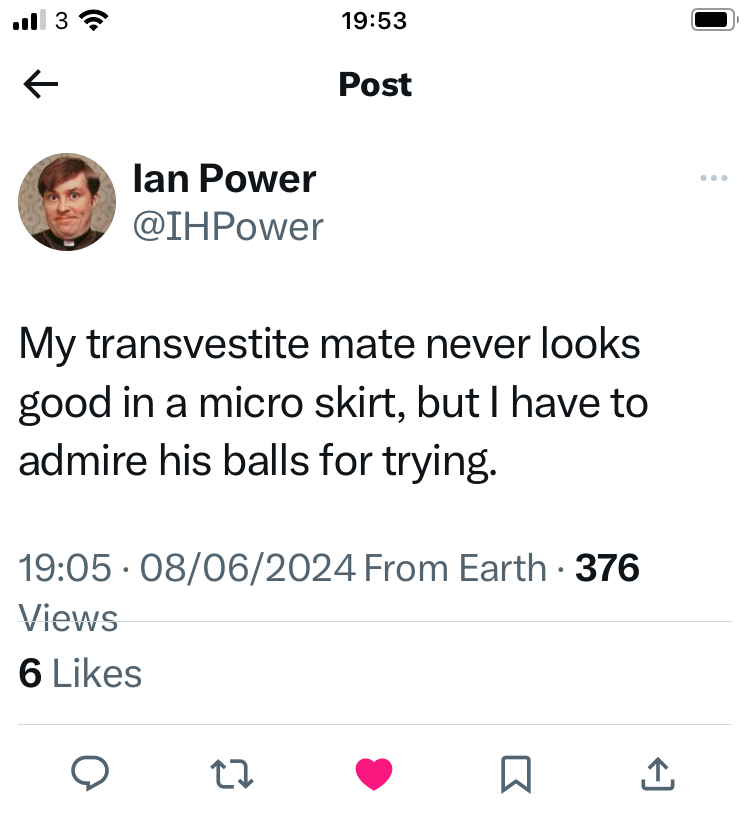Screen dimensions: 750x825
Task: Bookmark this post
Action: (x=515, y=771)
